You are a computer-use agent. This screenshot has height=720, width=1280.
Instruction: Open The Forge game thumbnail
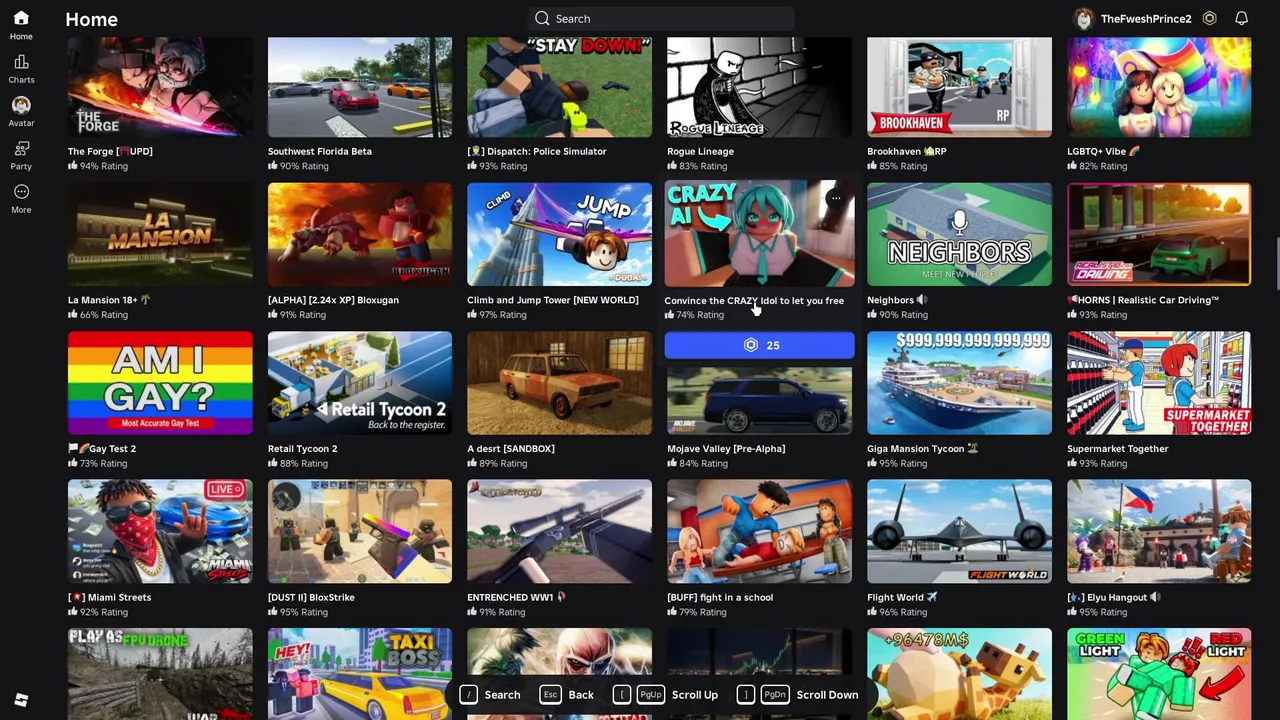point(160,87)
